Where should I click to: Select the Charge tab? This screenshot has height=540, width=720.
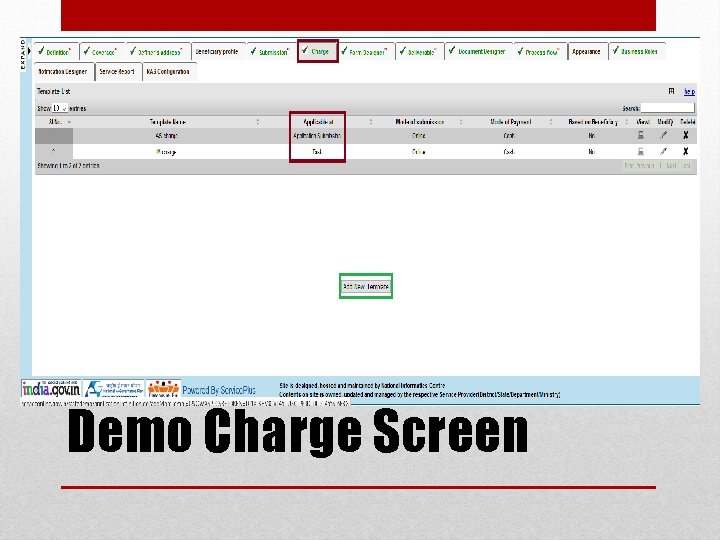point(318,51)
